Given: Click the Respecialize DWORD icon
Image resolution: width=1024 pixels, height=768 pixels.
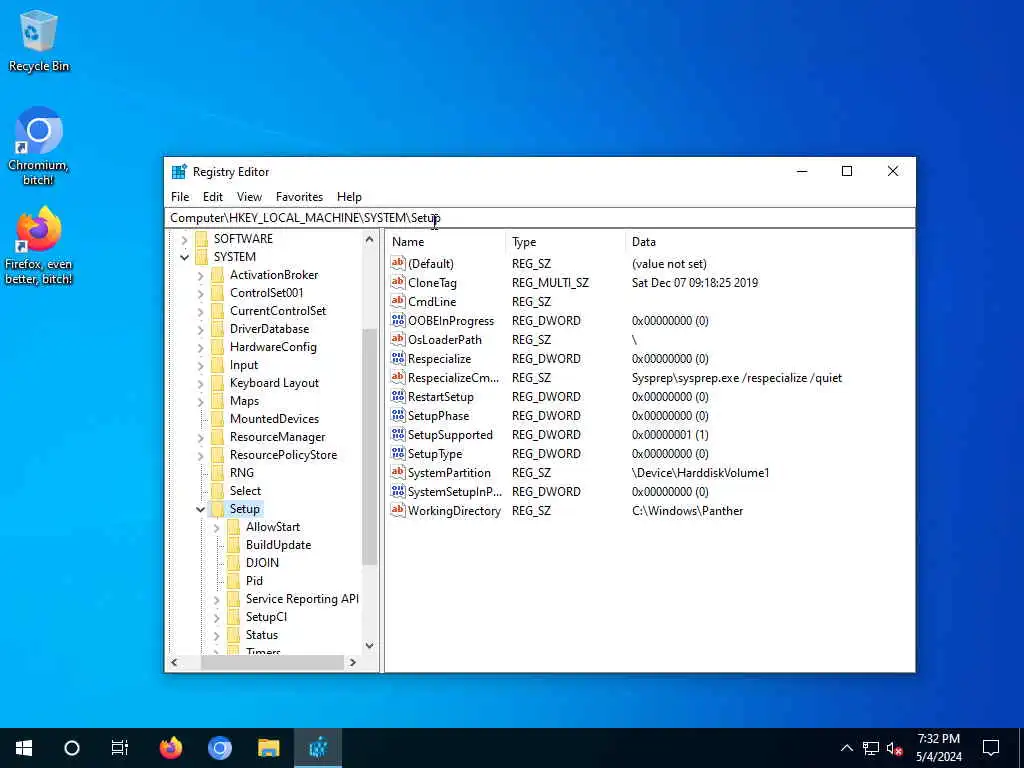Looking at the screenshot, I should 398,358.
